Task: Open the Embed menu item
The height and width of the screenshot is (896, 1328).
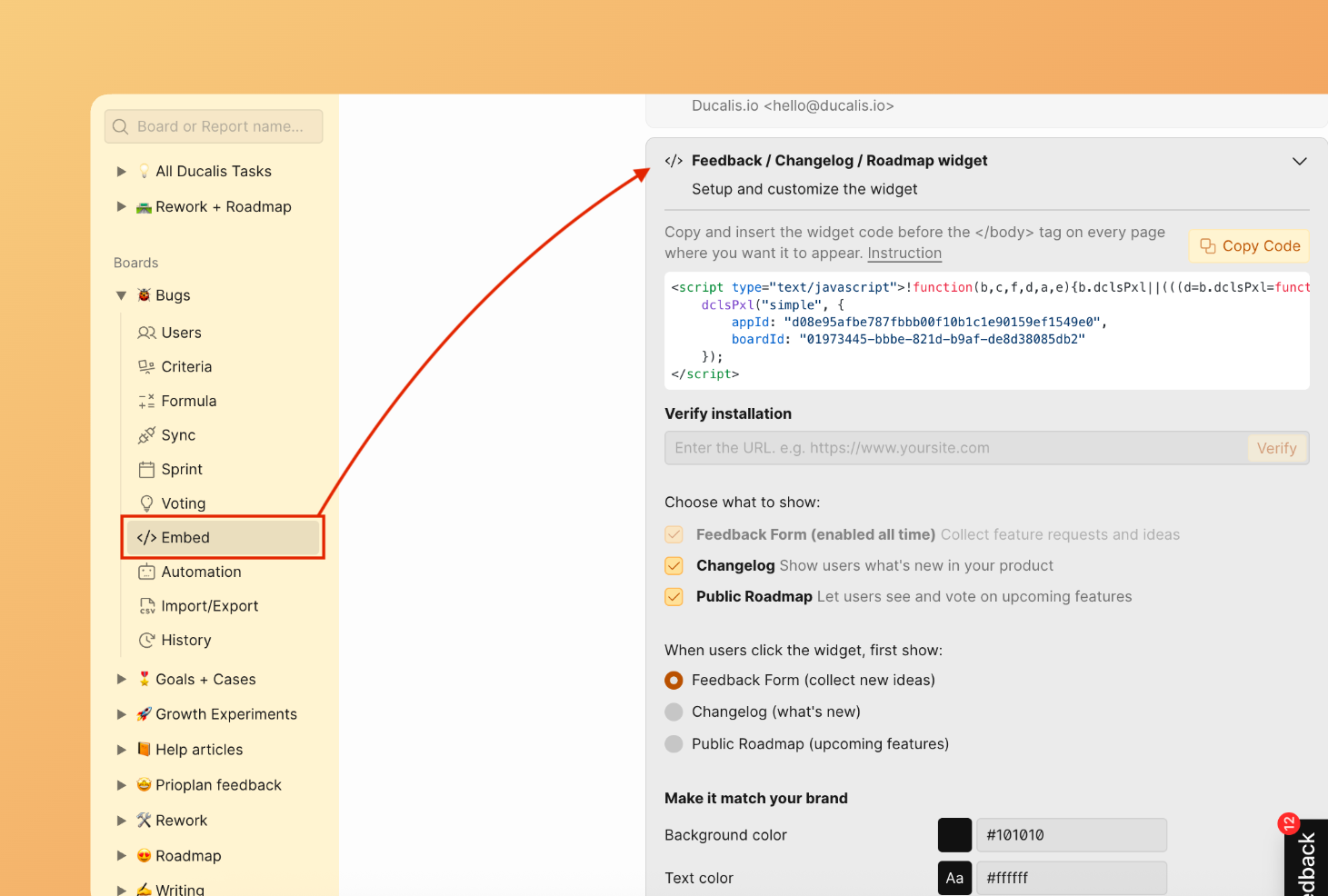Action: (185, 538)
